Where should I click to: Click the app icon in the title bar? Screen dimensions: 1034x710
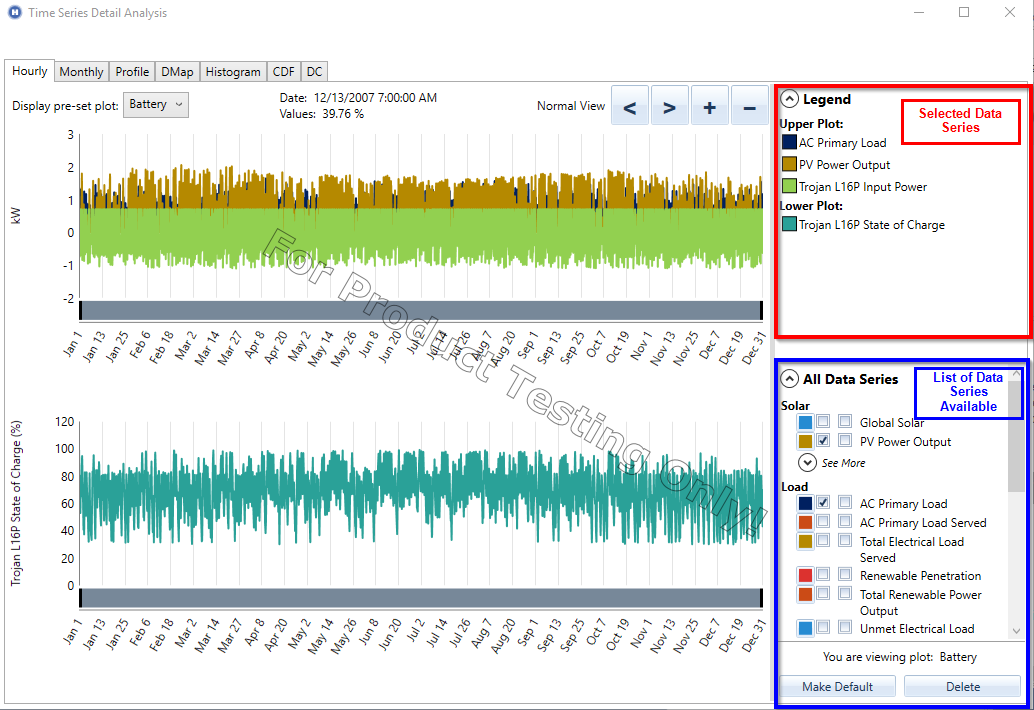pyautogui.click(x=13, y=13)
